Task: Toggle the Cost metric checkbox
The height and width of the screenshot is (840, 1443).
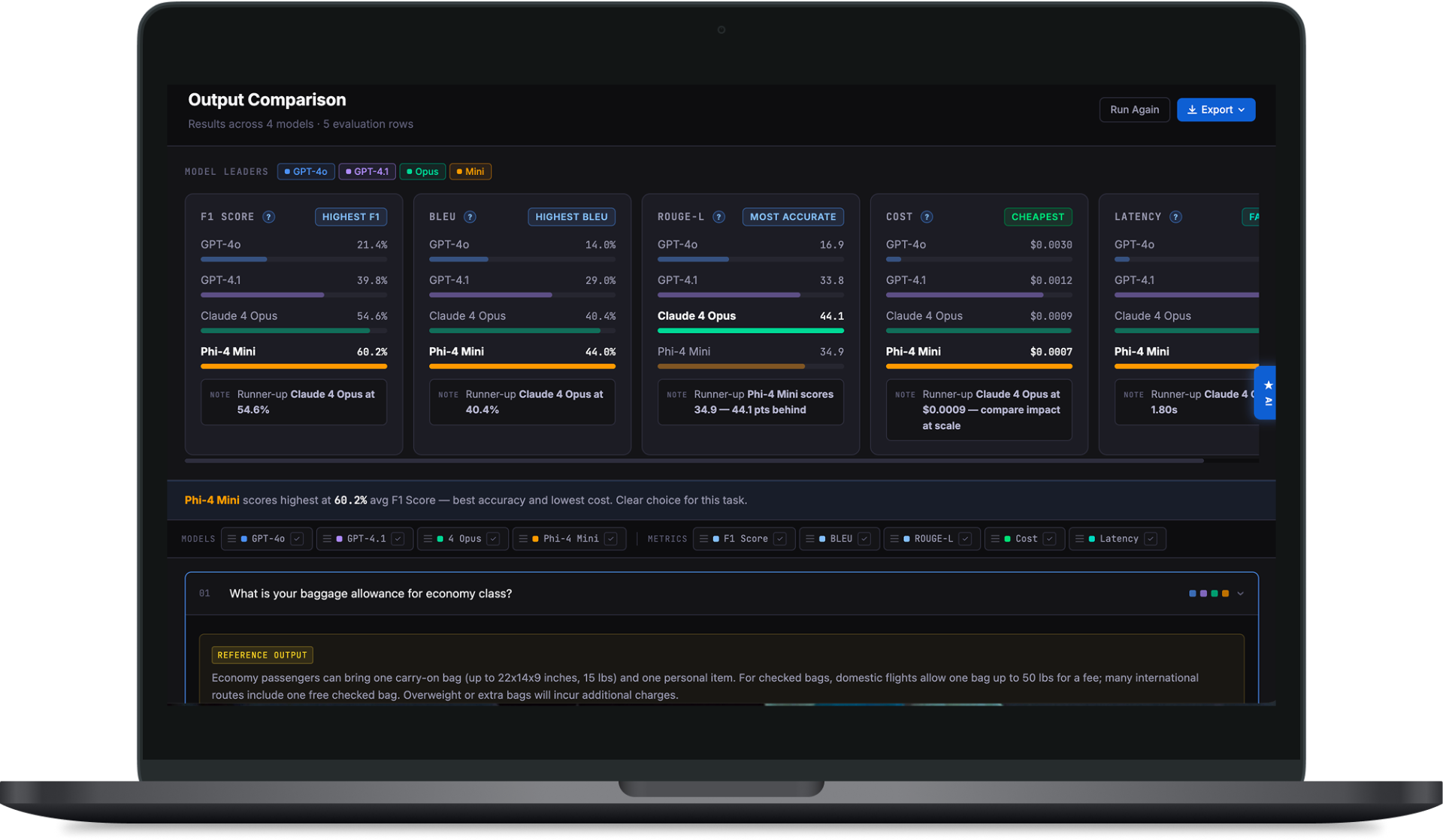Action: tap(1049, 539)
